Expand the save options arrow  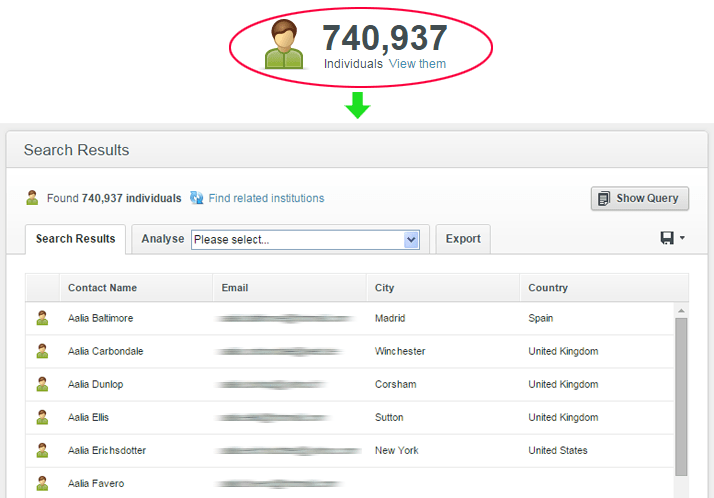pyautogui.click(x=682, y=238)
